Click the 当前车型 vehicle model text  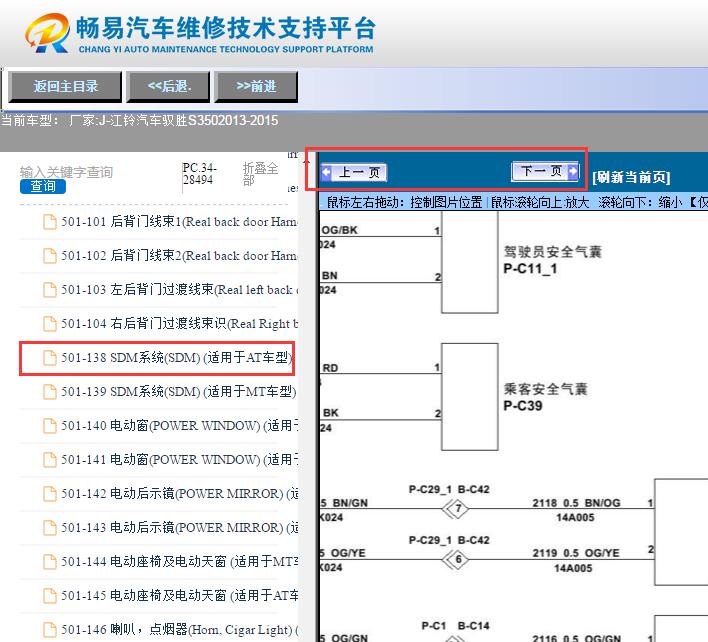point(140,121)
